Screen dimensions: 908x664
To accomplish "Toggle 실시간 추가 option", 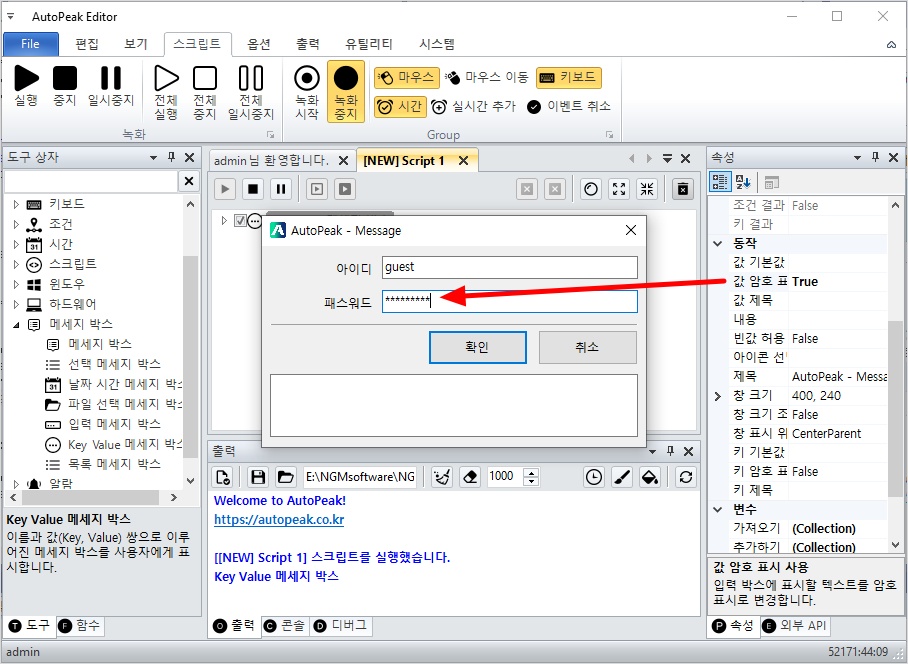I will pyautogui.click(x=473, y=107).
